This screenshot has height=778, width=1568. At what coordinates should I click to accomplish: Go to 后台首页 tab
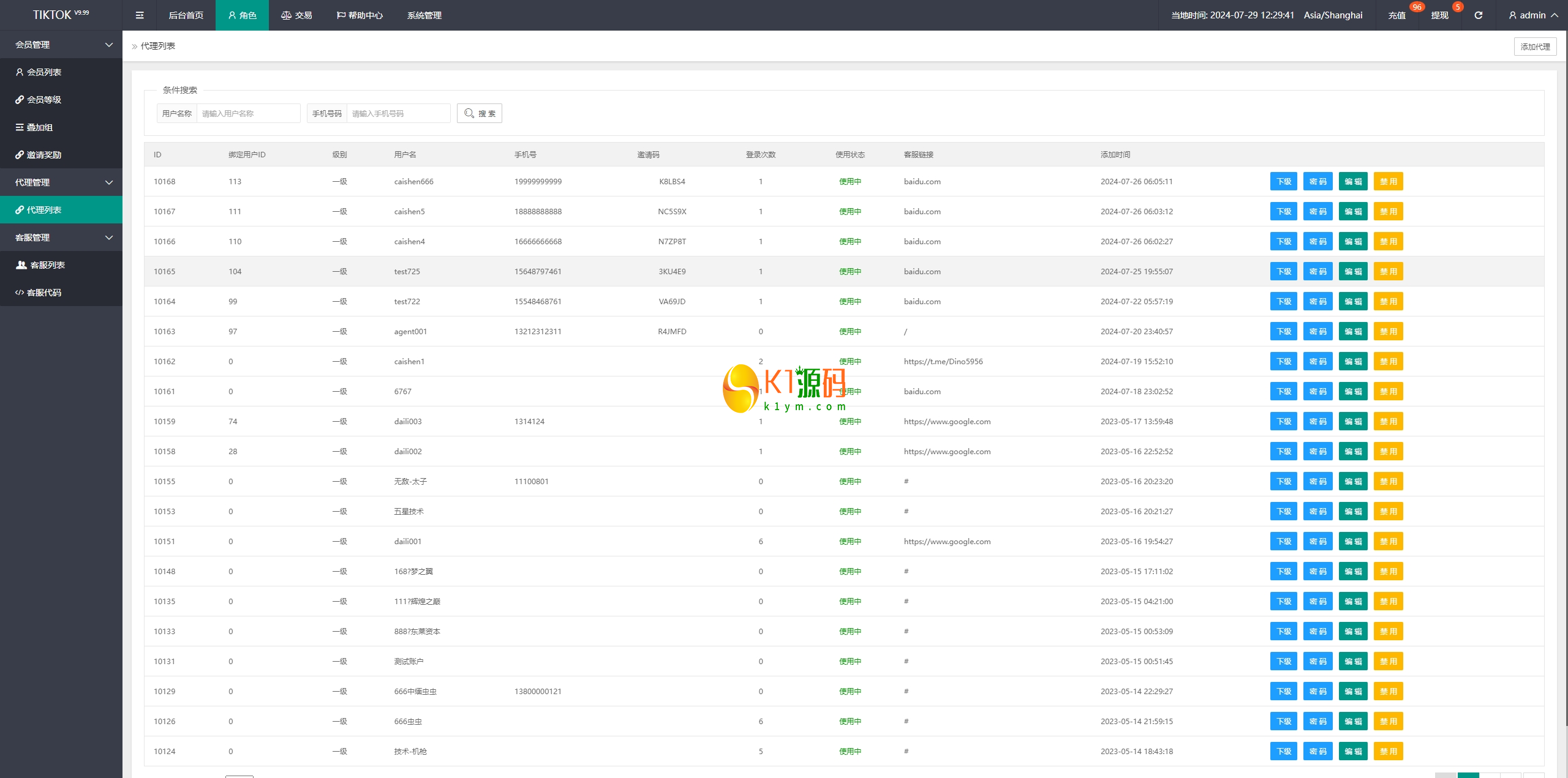(x=186, y=15)
